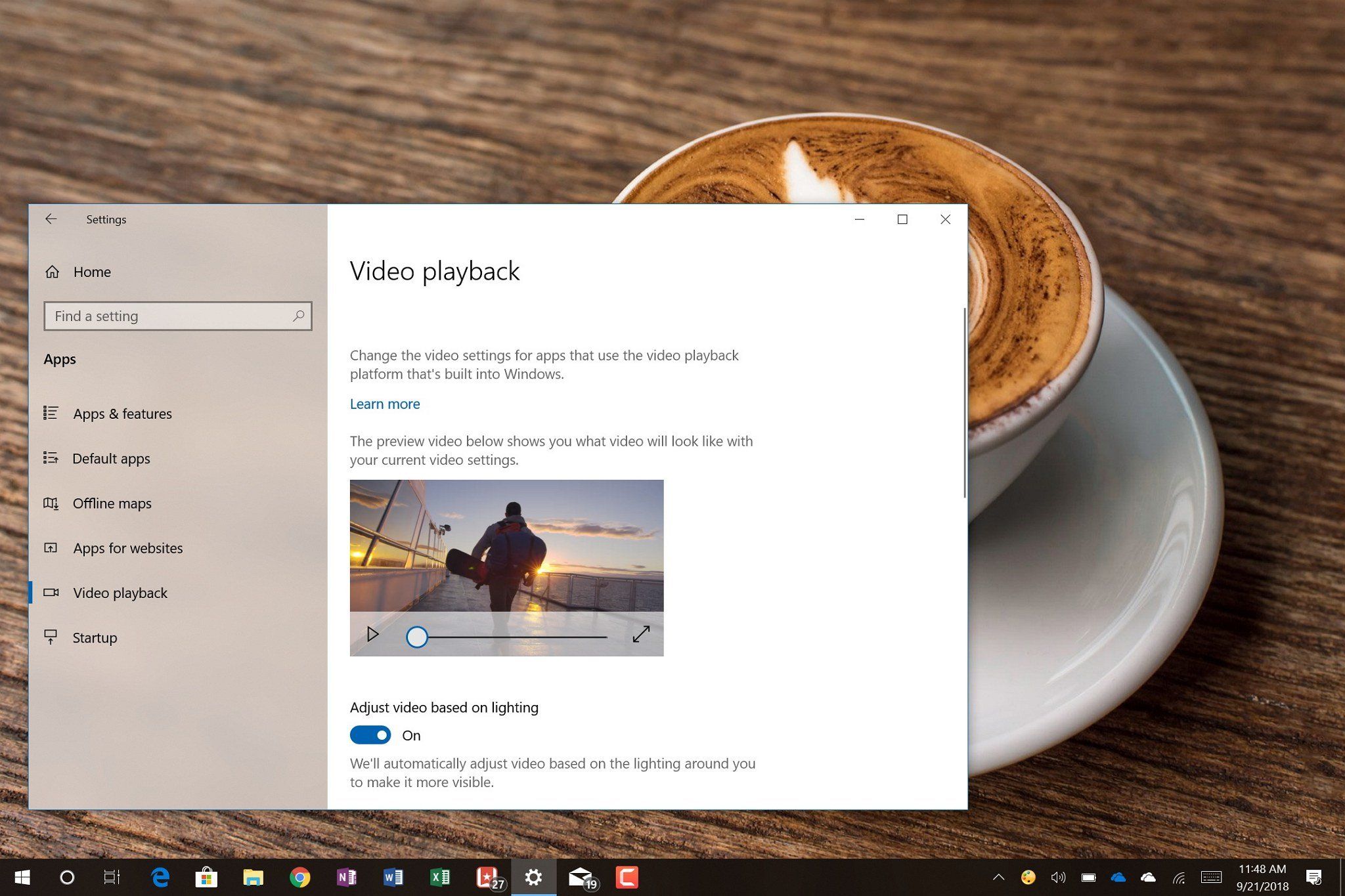The height and width of the screenshot is (896, 1345).
Task: Open Offline maps settings
Action: point(112,503)
